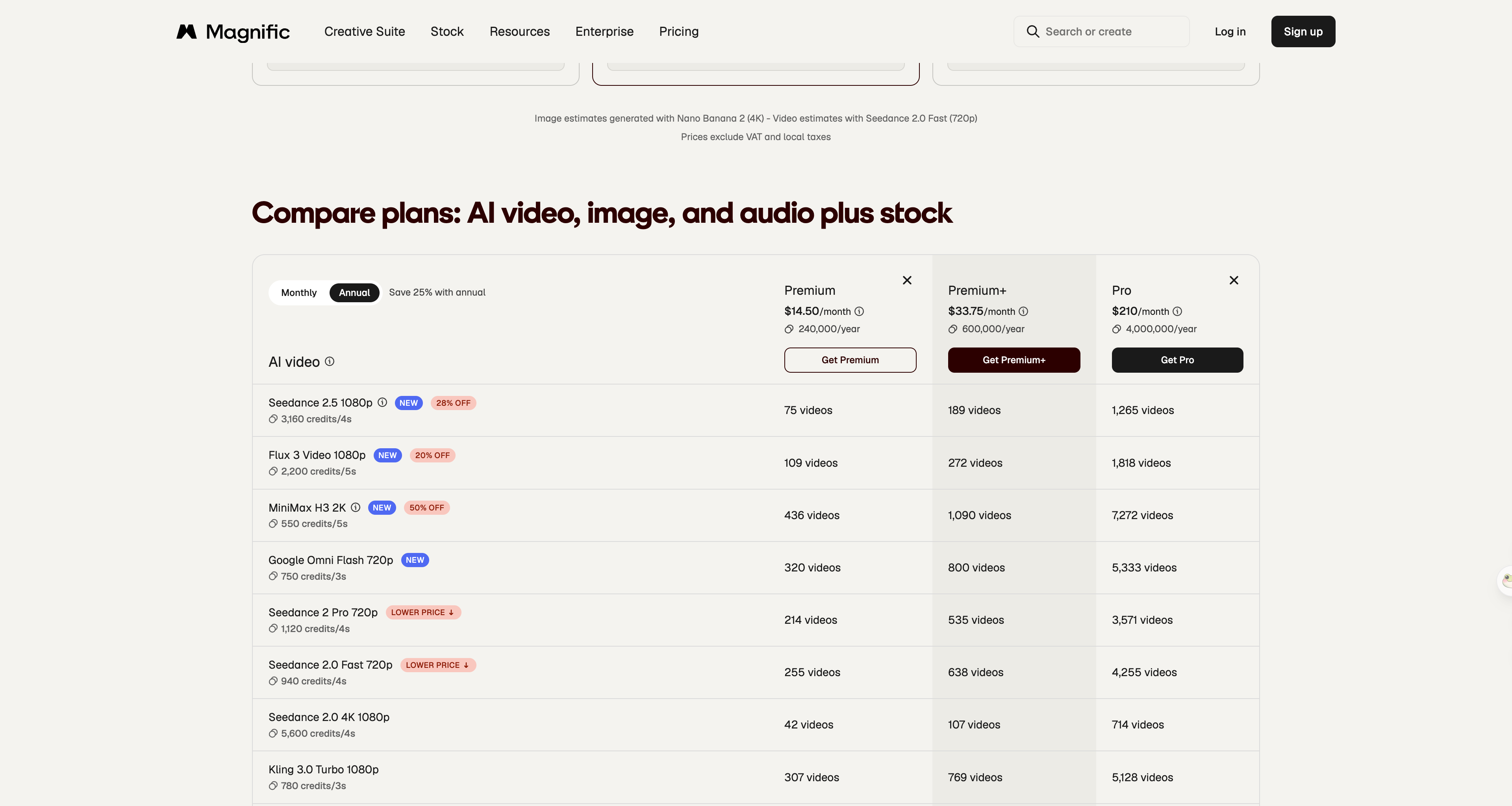Open the Creative Suite menu

(x=365, y=31)
